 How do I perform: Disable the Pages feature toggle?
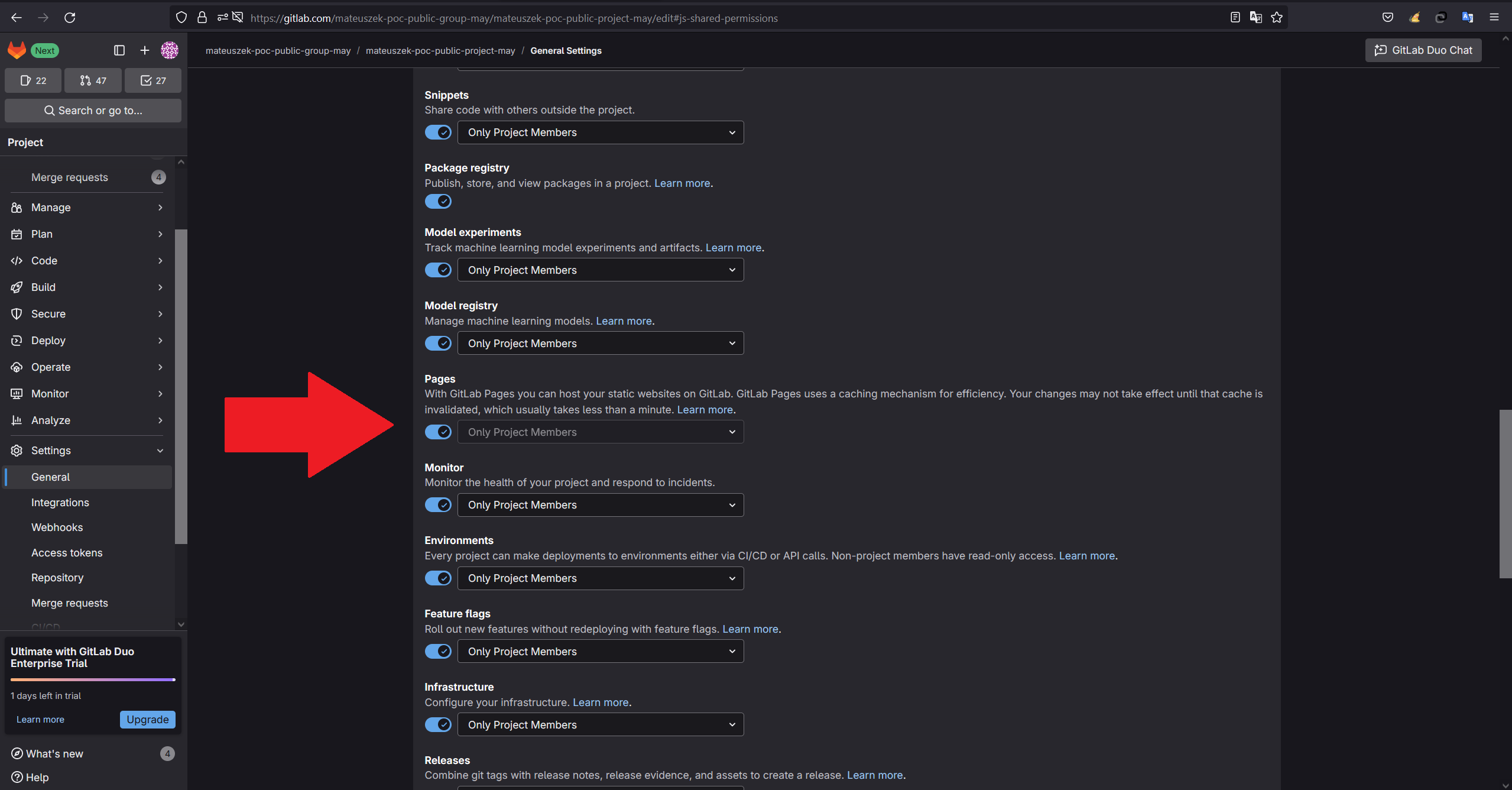[x=438, y=432]
